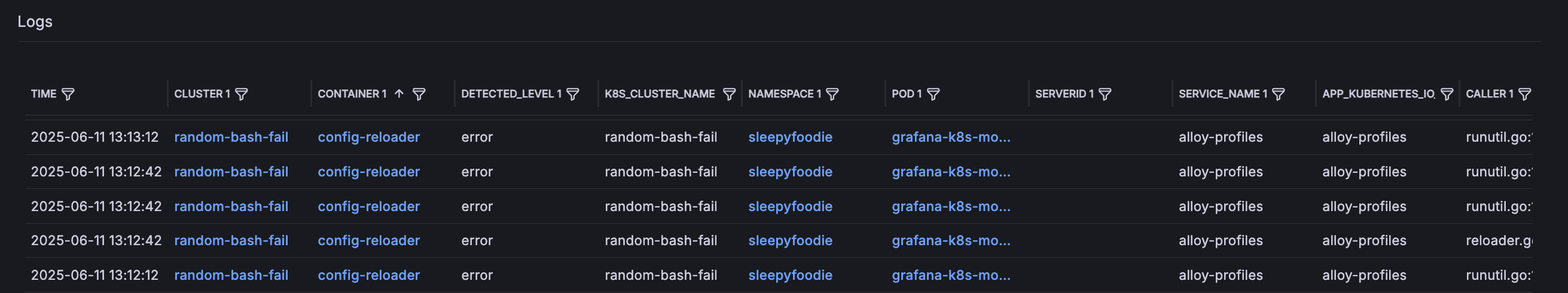Click the reloader.go caller cell
The width and height of the screenshot is (1568, 293).
coord(1499,240)
